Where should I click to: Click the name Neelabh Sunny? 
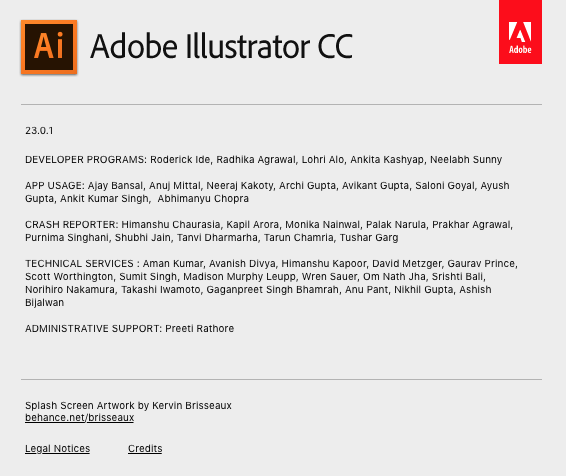tap(466, 160)
